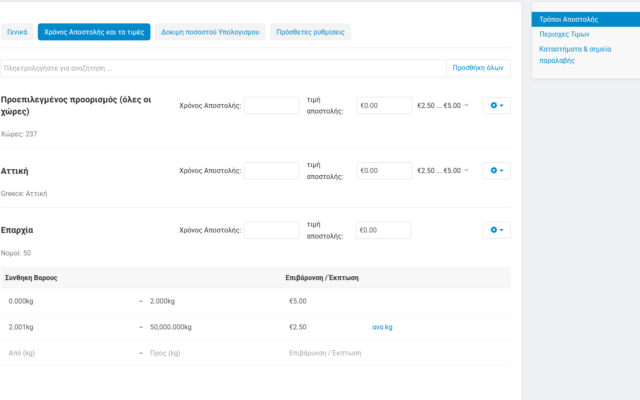Click the ανα kg link
This screenshot has width=640, height=400.
pyautogui.click(x=382, y=326)
